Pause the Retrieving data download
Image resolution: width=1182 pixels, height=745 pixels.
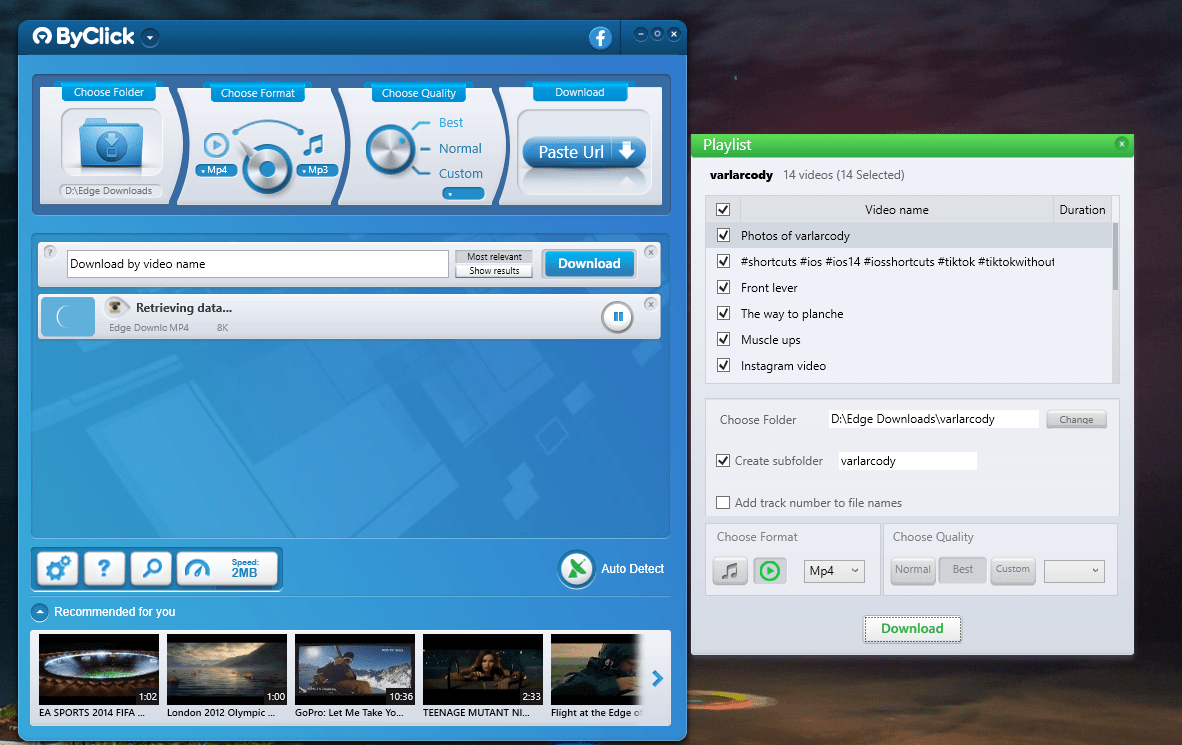pos(617,317)
